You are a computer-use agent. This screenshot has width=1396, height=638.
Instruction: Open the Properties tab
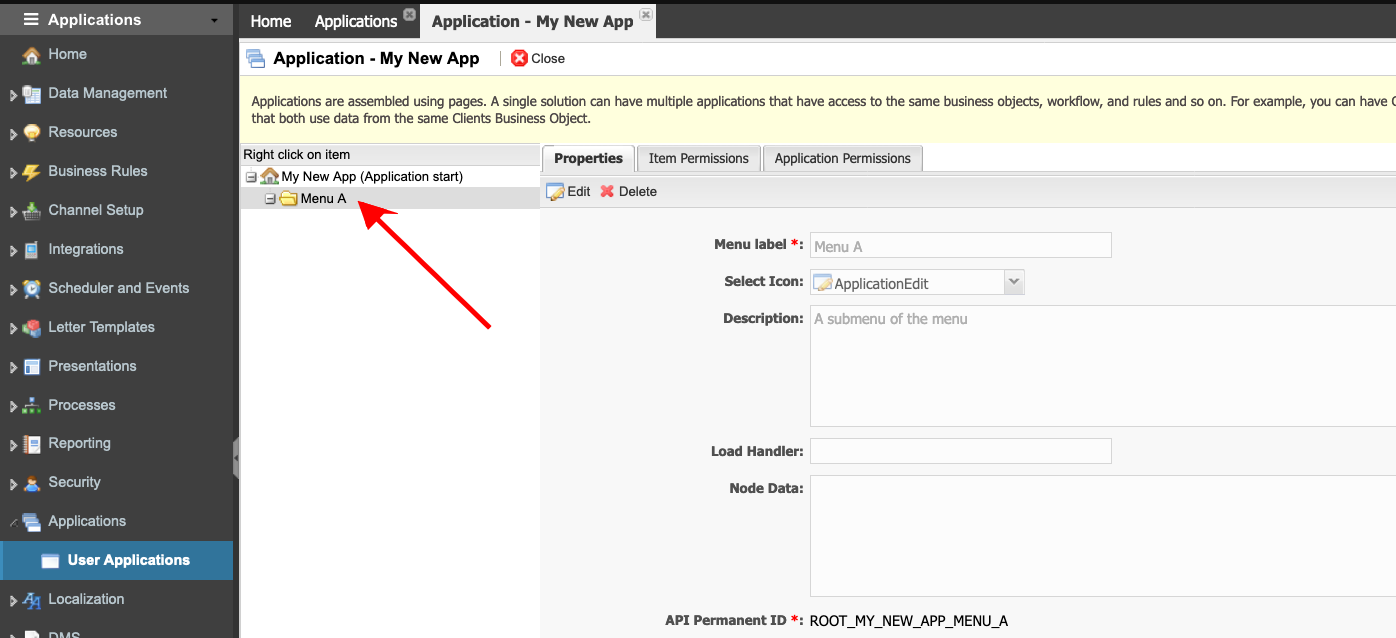(x=588, y=158)
